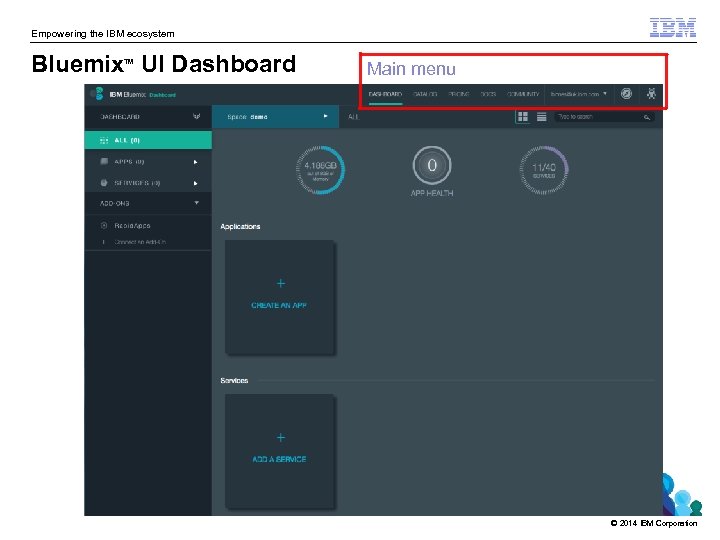
Task: Click the memory usage 4.186GB gauge
Action: tap(321, 170)
